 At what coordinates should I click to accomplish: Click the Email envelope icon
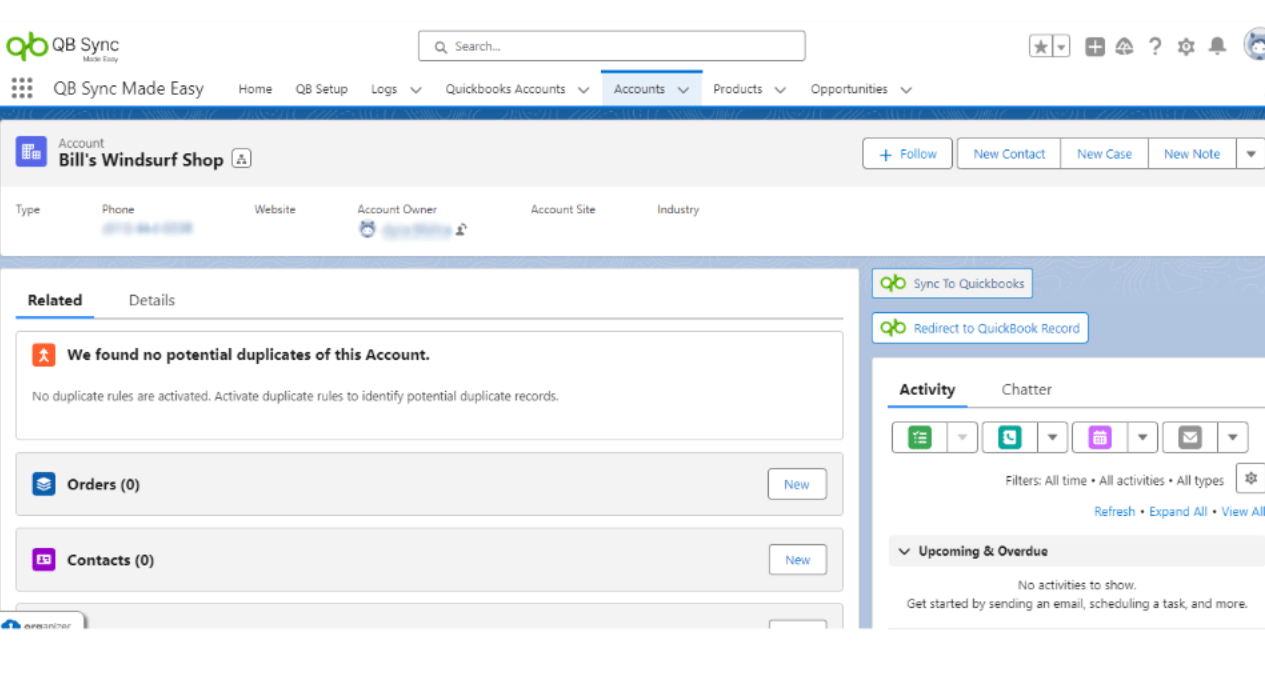[1189, 437]
